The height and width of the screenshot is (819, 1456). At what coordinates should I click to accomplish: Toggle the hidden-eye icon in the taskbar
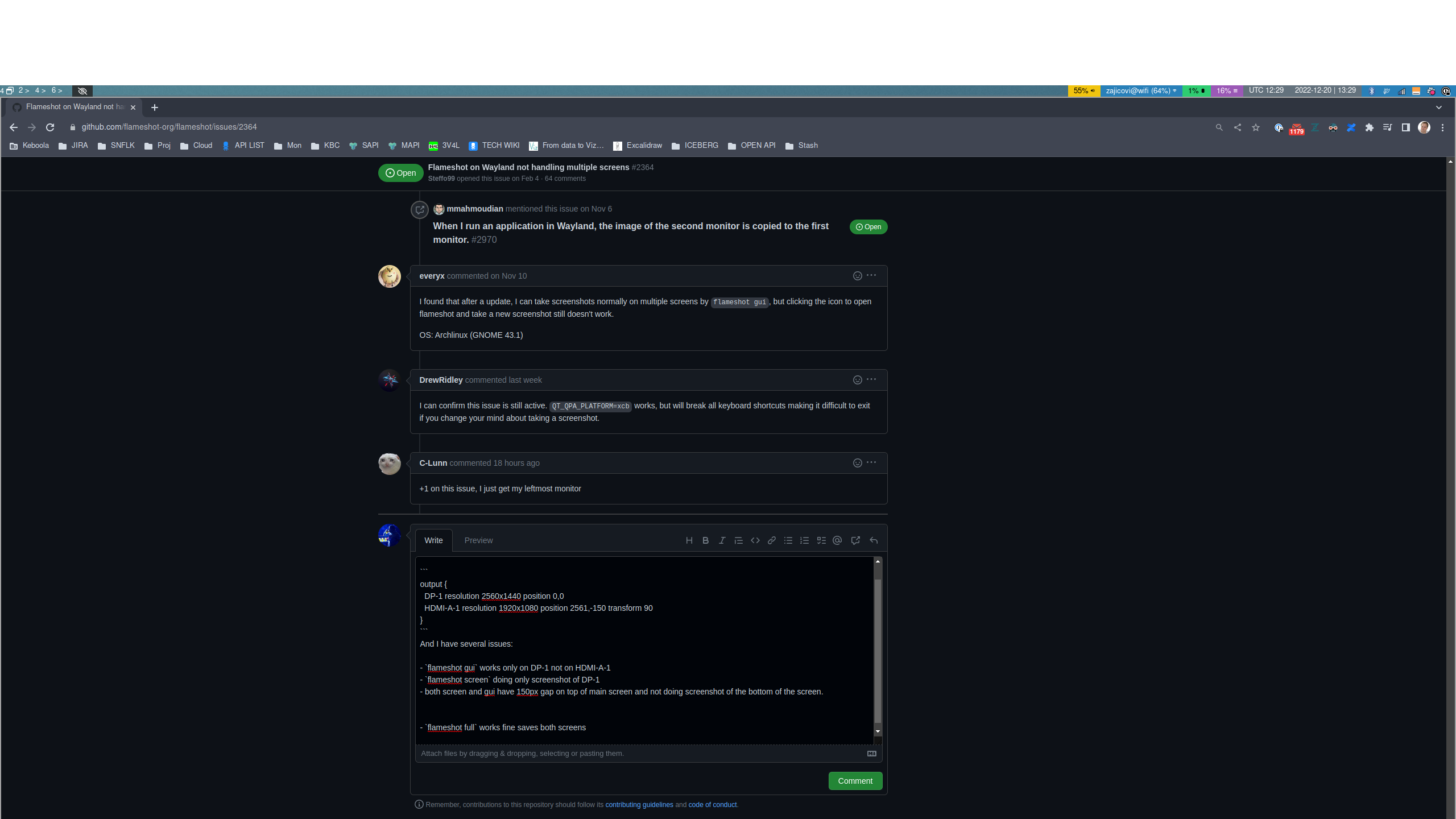click(82, 91)
